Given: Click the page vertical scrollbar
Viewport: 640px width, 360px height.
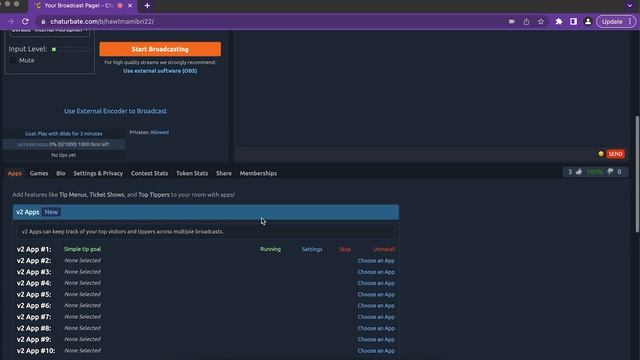Looking at the screenshot, I should click(637, 174).
